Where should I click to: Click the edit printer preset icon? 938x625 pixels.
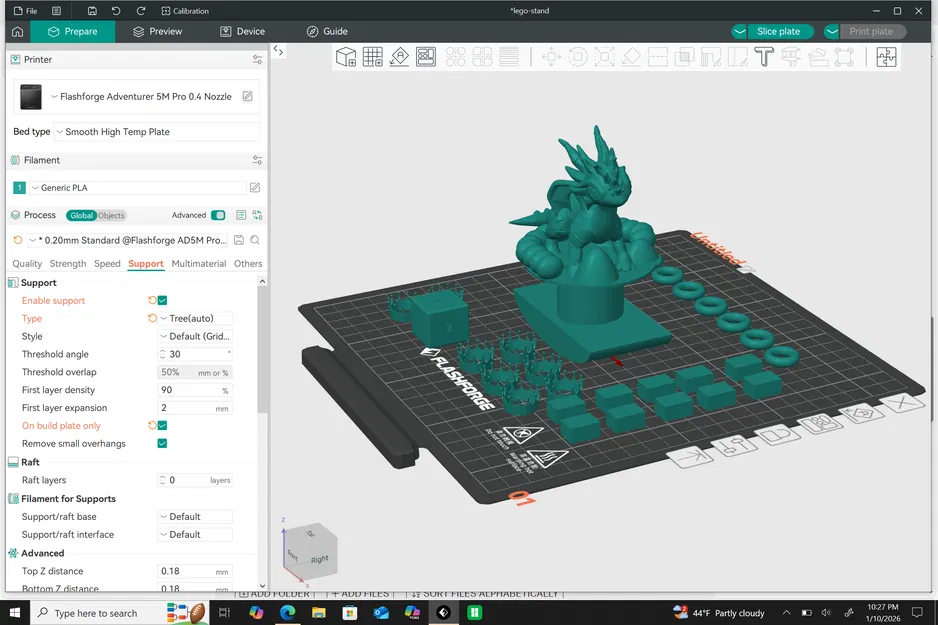247,97
